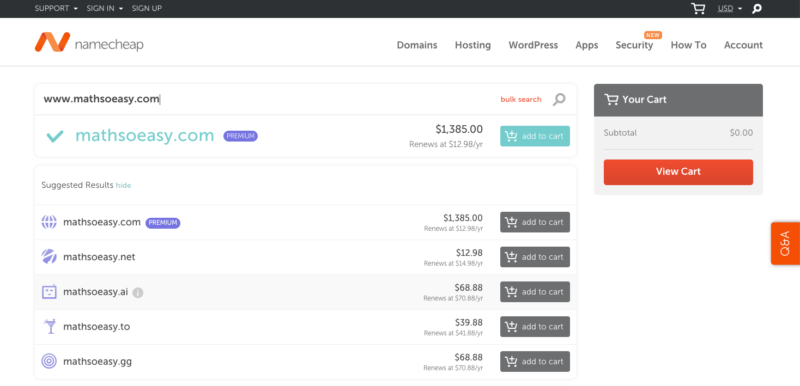Open the WordPress menu

tap(533, 45)
